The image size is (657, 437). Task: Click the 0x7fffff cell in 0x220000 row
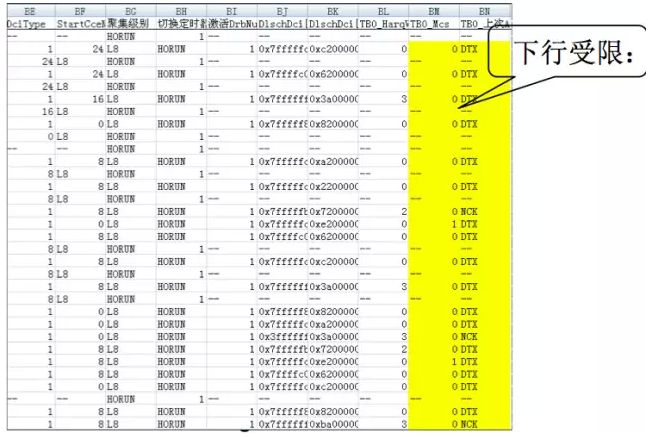pos(282,187)
